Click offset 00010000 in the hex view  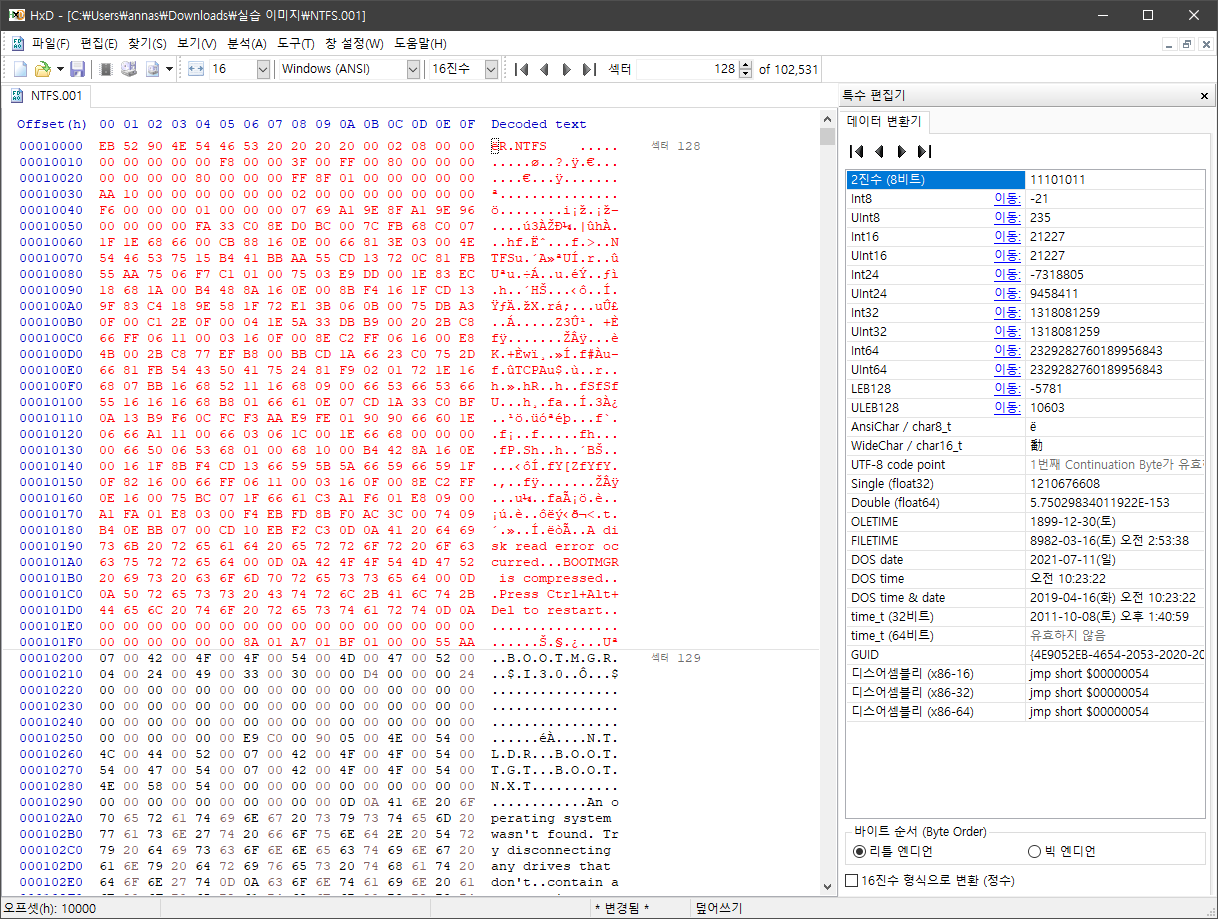51,146
